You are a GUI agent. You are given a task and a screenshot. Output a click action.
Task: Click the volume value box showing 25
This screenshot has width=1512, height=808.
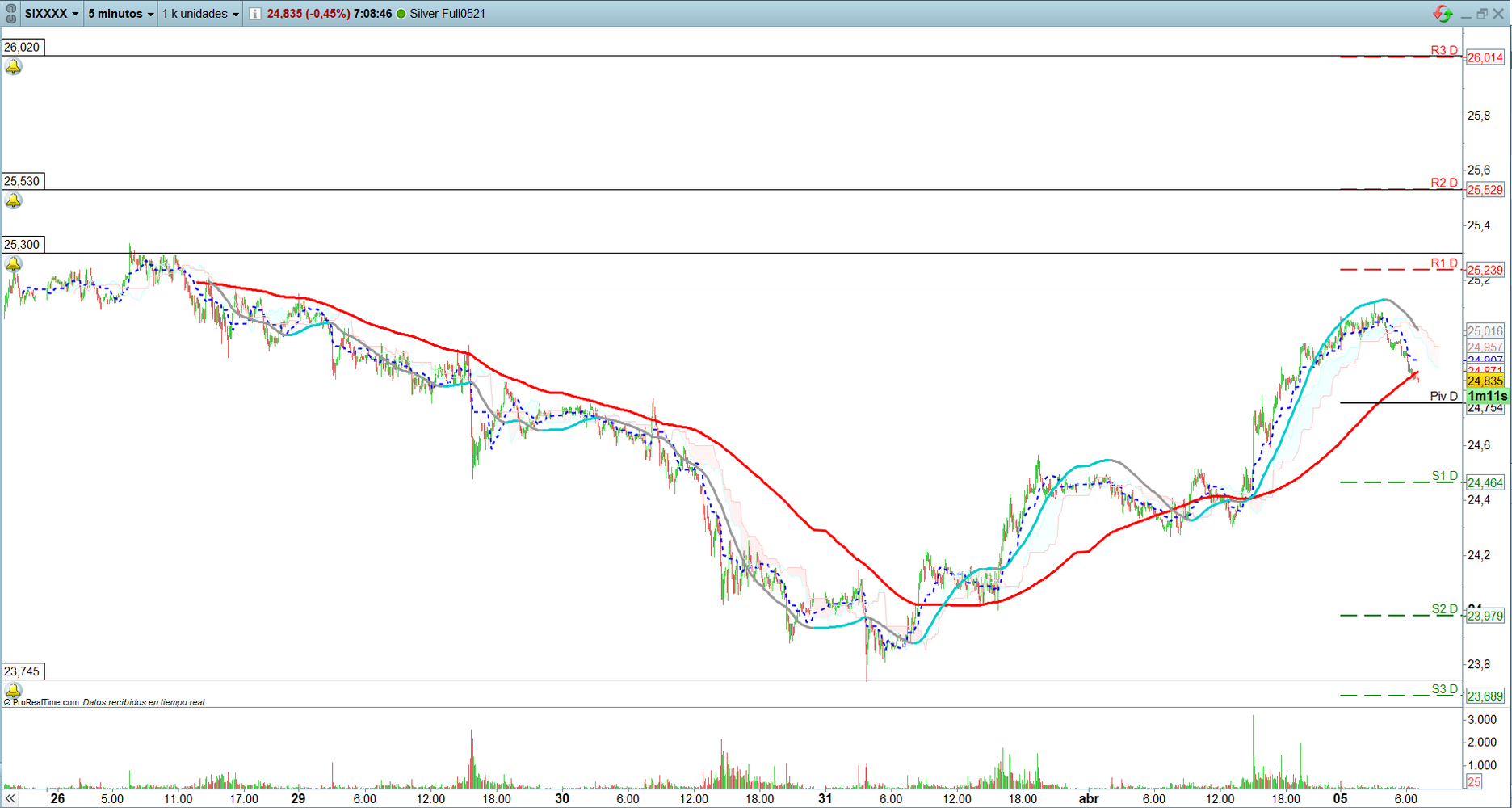click(1474, 781)
